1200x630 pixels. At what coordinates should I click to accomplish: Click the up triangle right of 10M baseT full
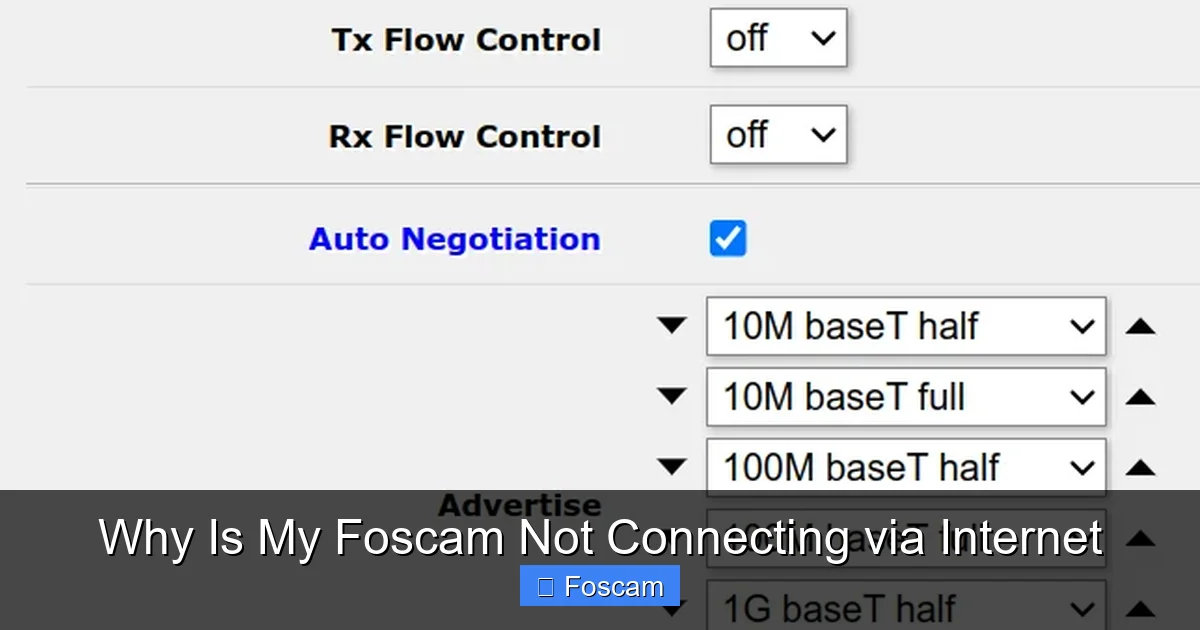1140,395
